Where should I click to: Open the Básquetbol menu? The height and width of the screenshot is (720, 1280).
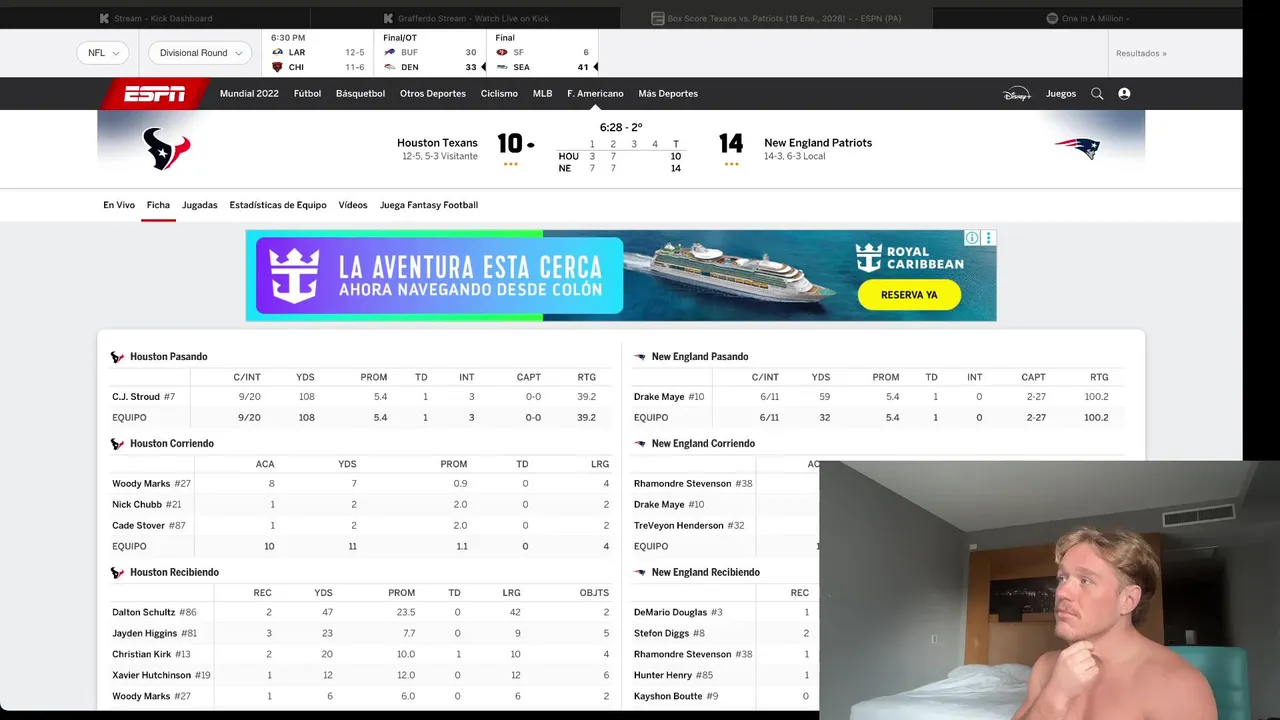[x=360, y=94]
